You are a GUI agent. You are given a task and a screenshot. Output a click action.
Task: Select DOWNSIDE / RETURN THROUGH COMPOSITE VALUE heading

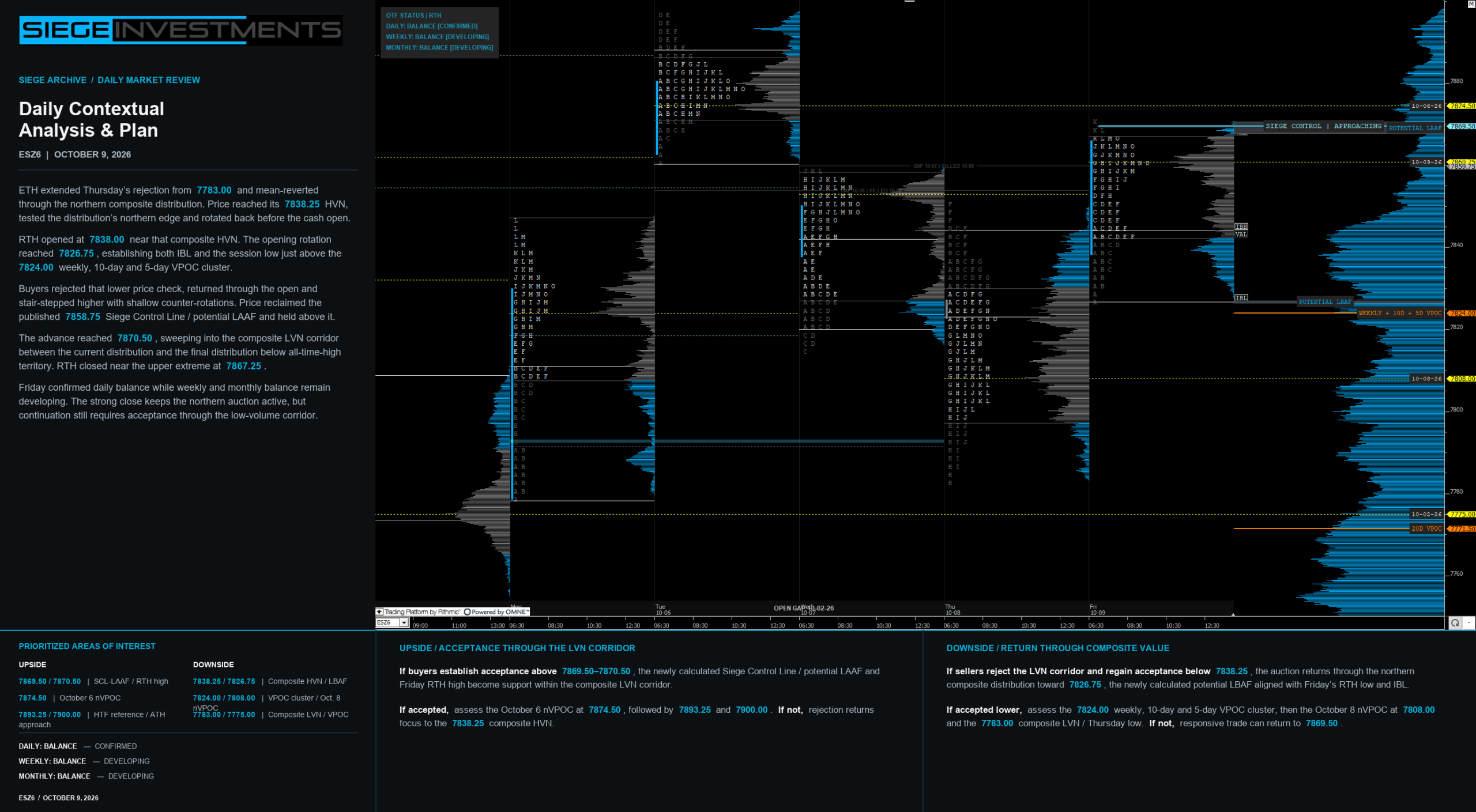tap(1057, 648)
